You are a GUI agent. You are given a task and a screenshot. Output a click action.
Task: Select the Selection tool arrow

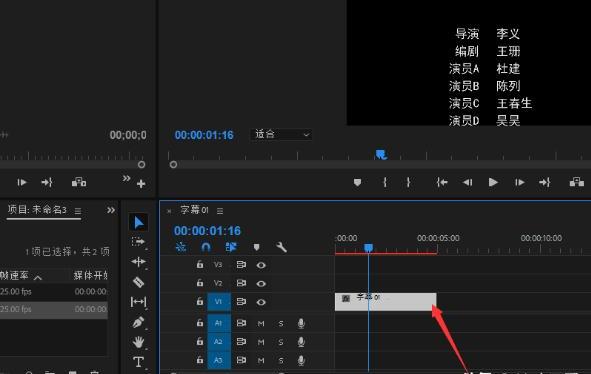138,222
